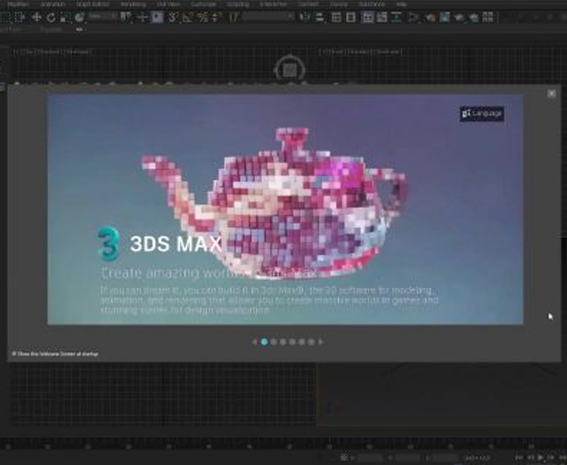Open the Rendered Frame Window icon

(444, 17)
